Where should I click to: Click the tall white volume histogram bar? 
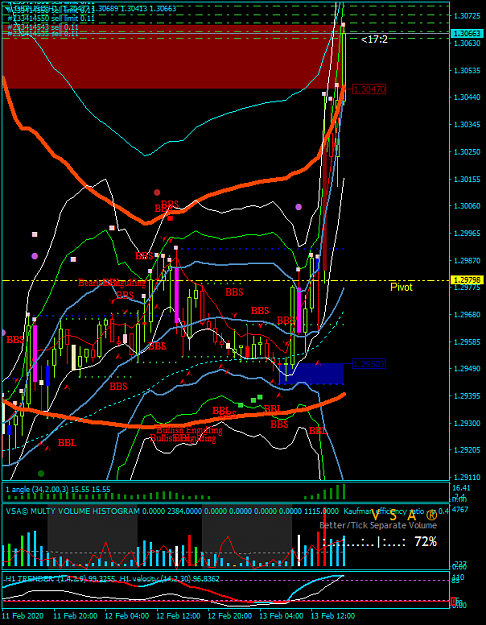click(x=299, y=550)
